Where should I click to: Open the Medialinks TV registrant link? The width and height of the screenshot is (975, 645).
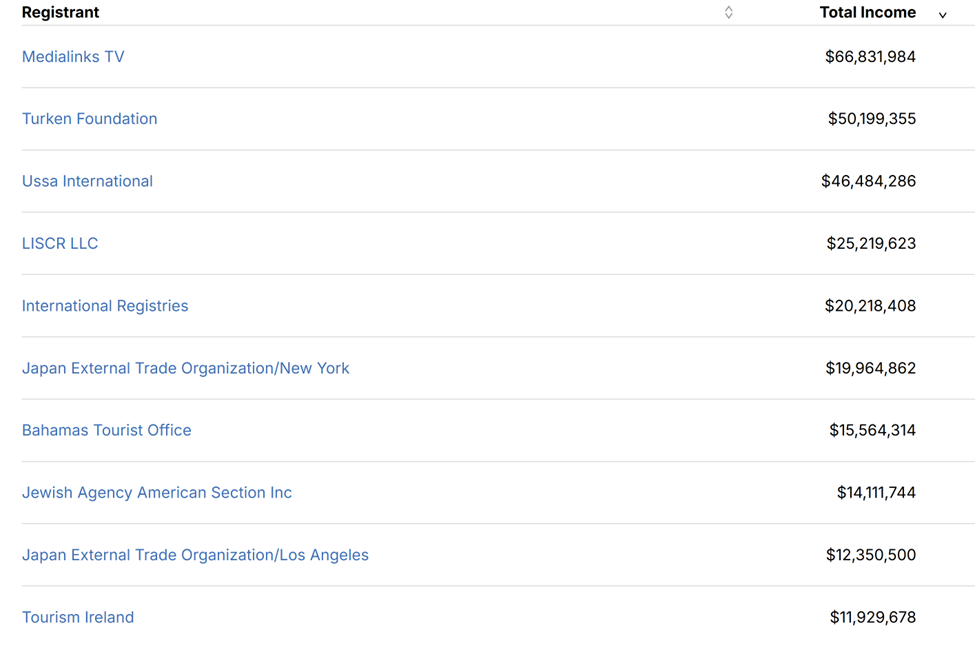click(x=73, y=57)
